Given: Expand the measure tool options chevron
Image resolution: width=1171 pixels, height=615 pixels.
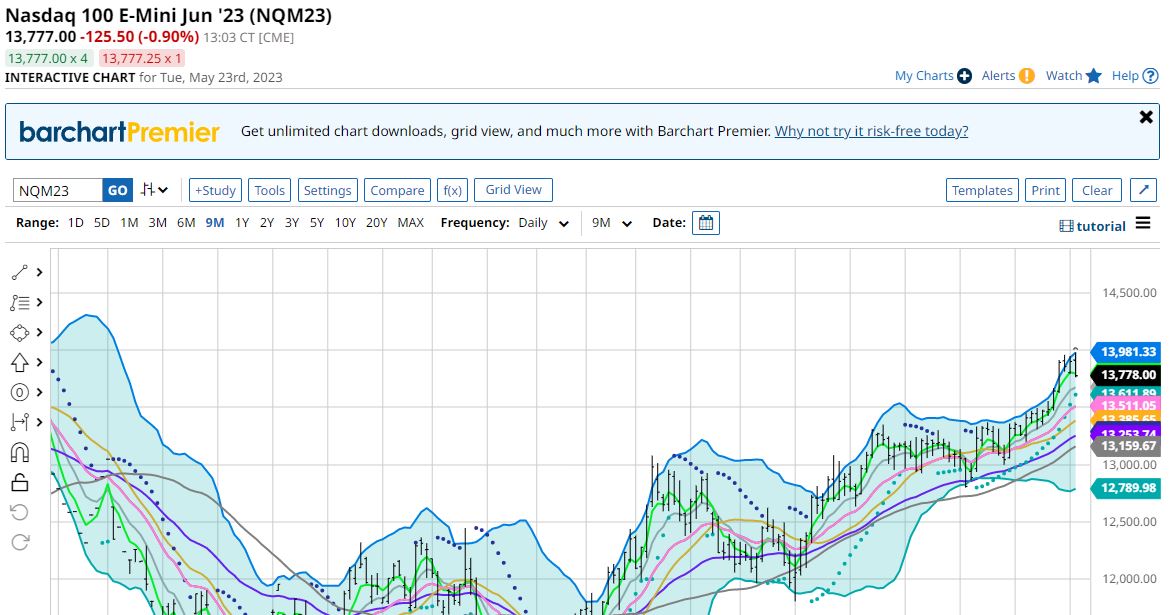Looking at the screenshot, I should 40,422.
